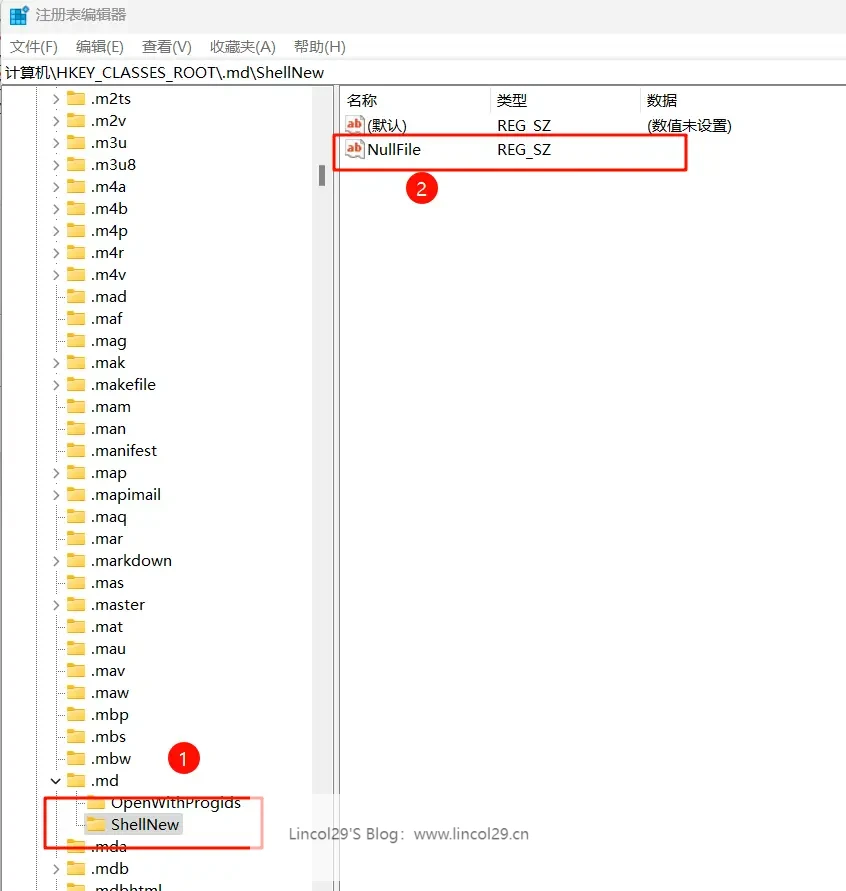Click the .manifest key folder icon
846x891 pixels.
(76, 451)
